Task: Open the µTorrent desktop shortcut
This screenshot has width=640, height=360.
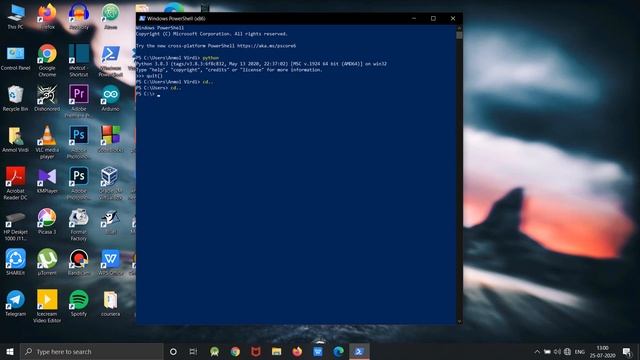Action: tap(47, 262)
